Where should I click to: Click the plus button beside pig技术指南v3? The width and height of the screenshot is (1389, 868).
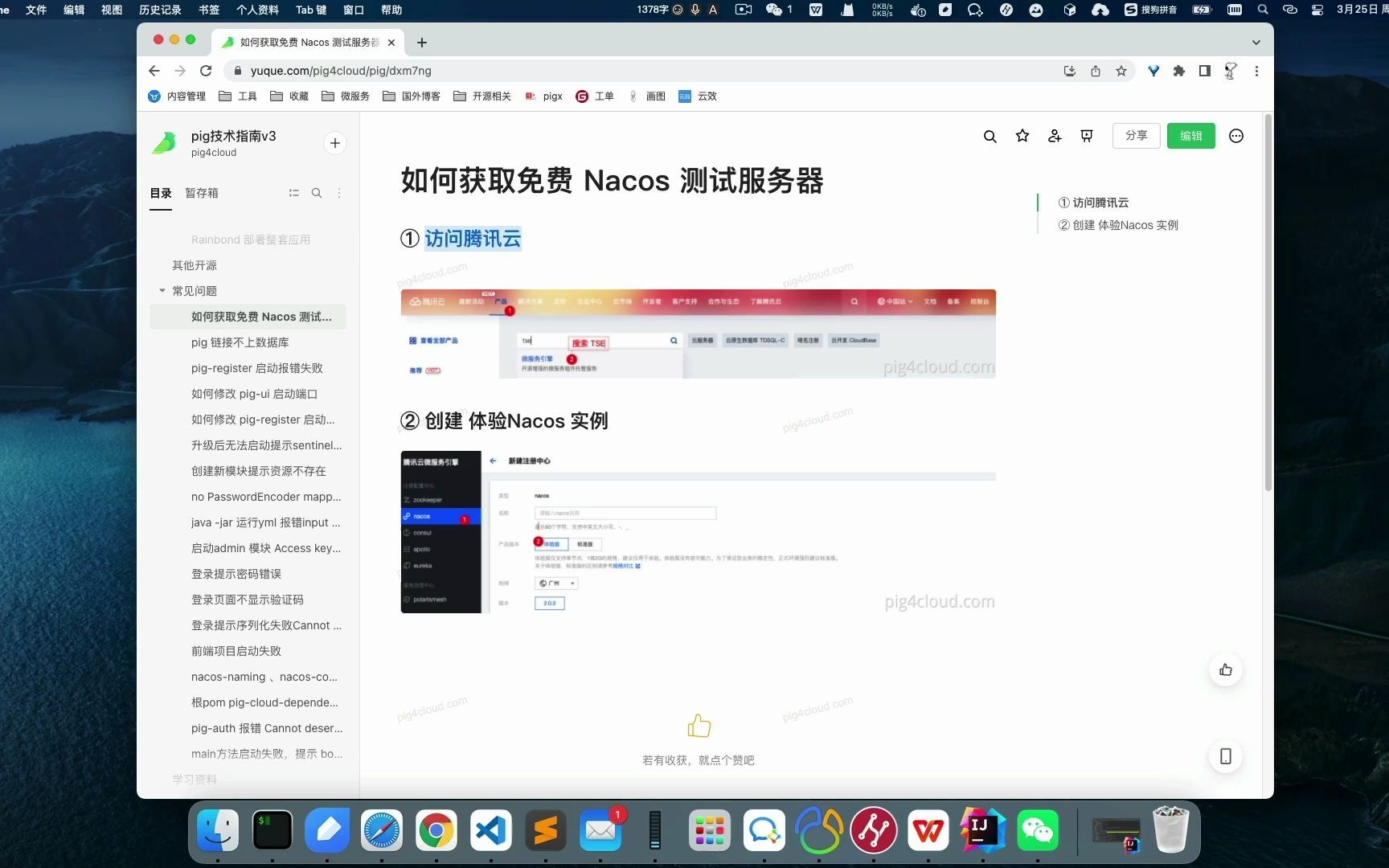[334, 143]
